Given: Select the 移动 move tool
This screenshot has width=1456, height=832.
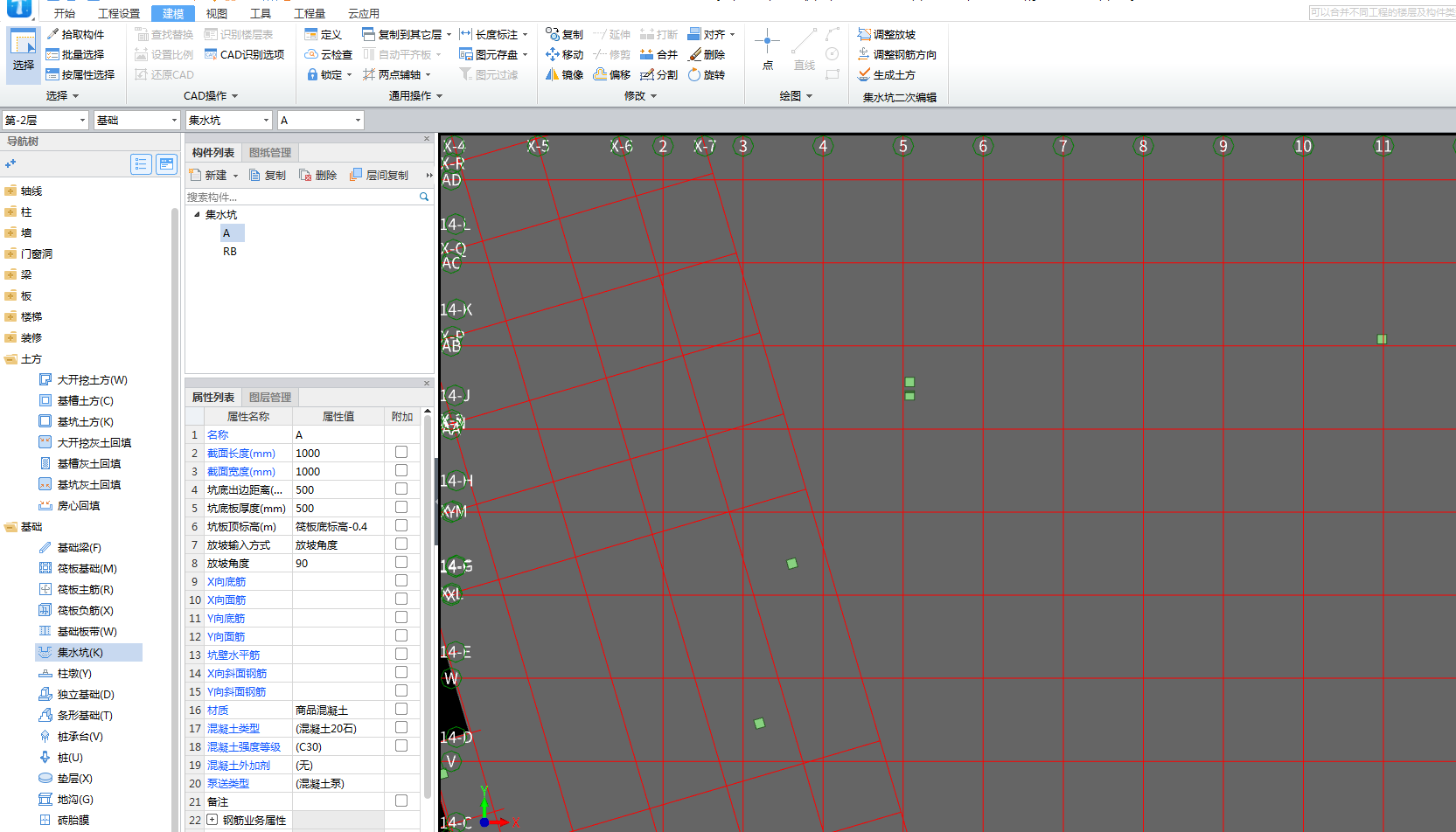Looking at the screenshot, I should (564, 54).
